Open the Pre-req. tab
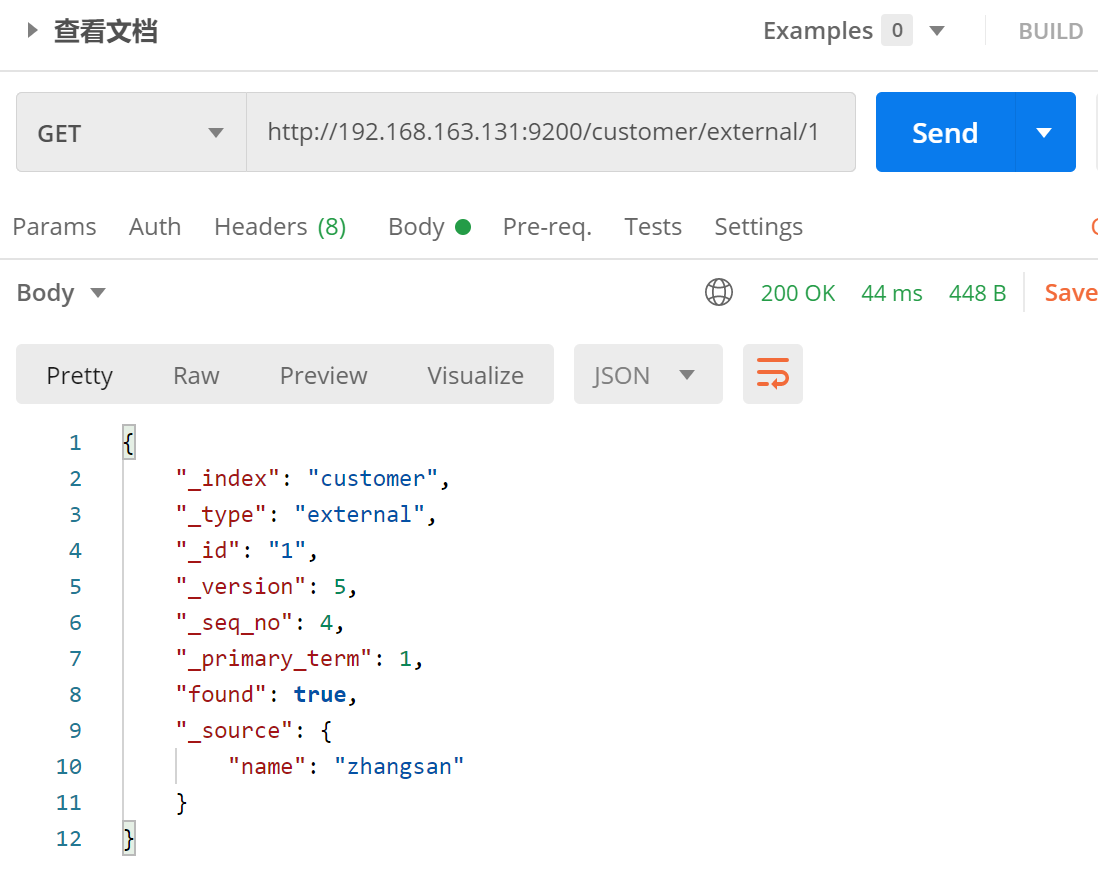Screen dimensions: 1098x873 click(548, 227)
